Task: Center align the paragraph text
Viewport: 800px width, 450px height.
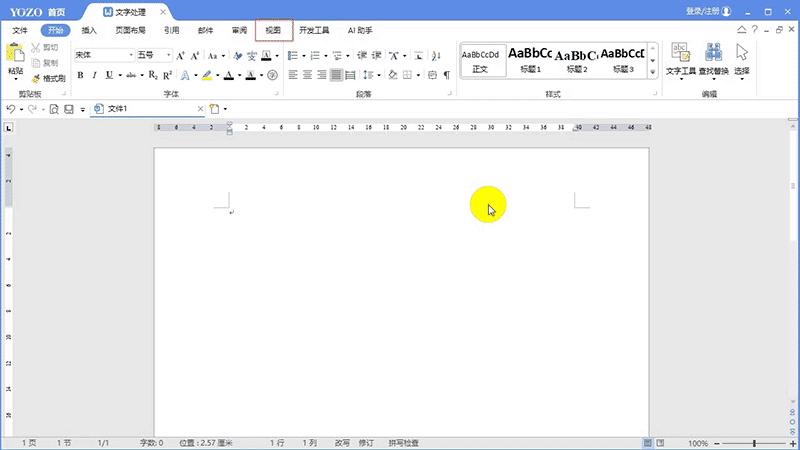Action: (307, 76)
